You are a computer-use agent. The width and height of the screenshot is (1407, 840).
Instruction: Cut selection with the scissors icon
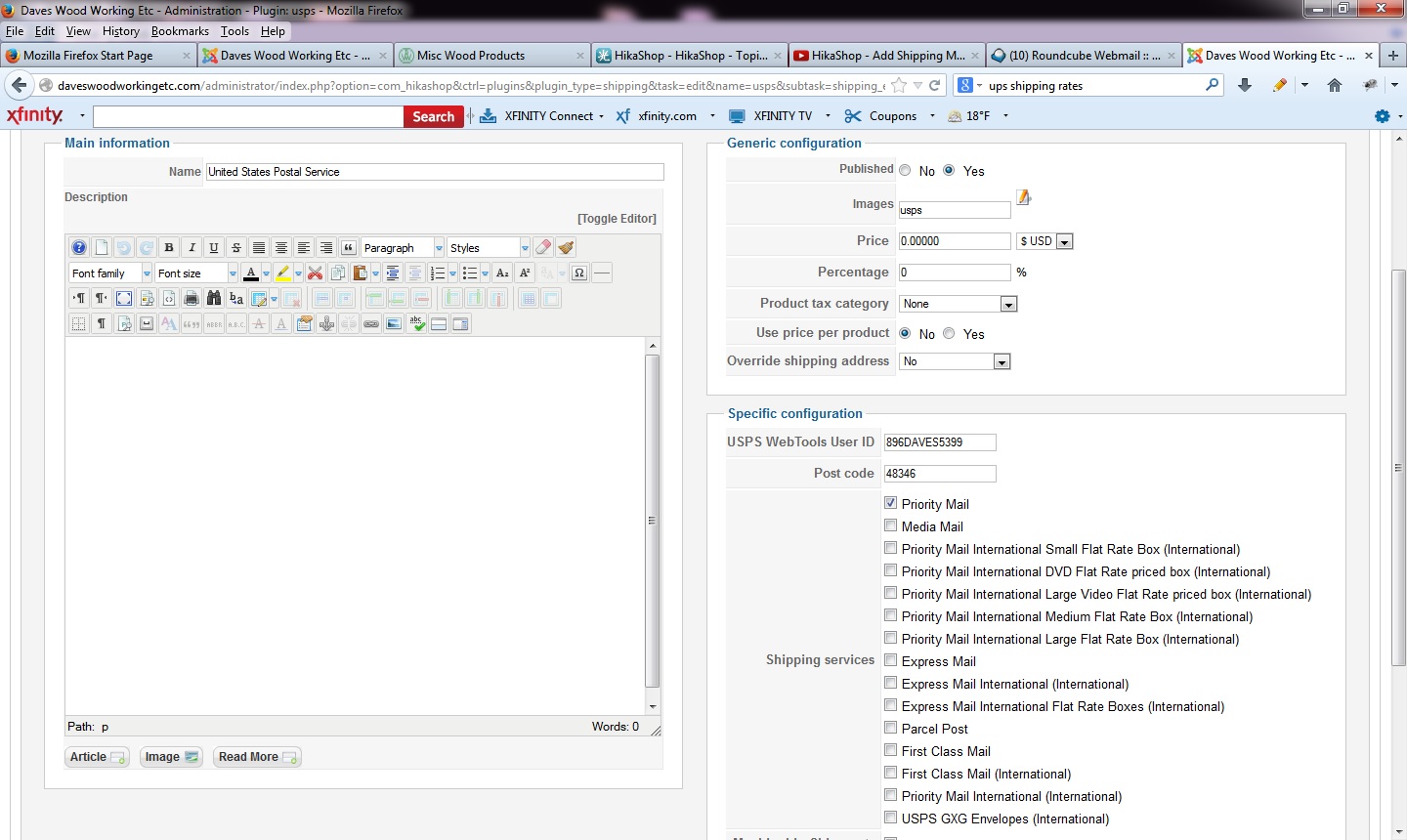point(315,273)
